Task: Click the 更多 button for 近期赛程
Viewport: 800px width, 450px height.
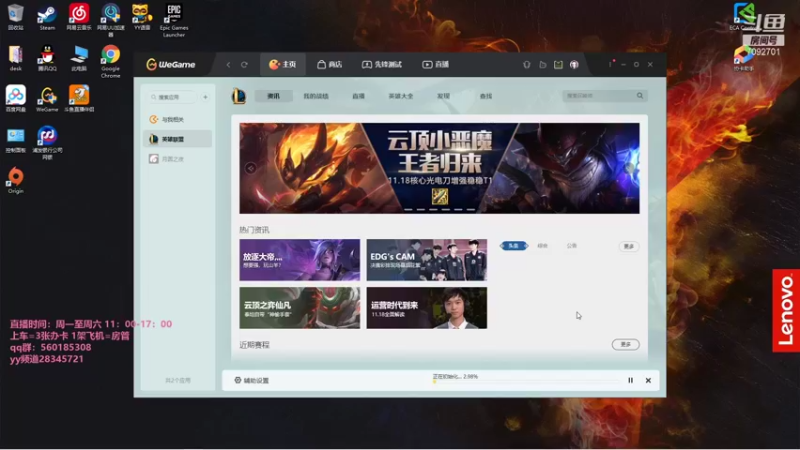Action: point(626,344)
